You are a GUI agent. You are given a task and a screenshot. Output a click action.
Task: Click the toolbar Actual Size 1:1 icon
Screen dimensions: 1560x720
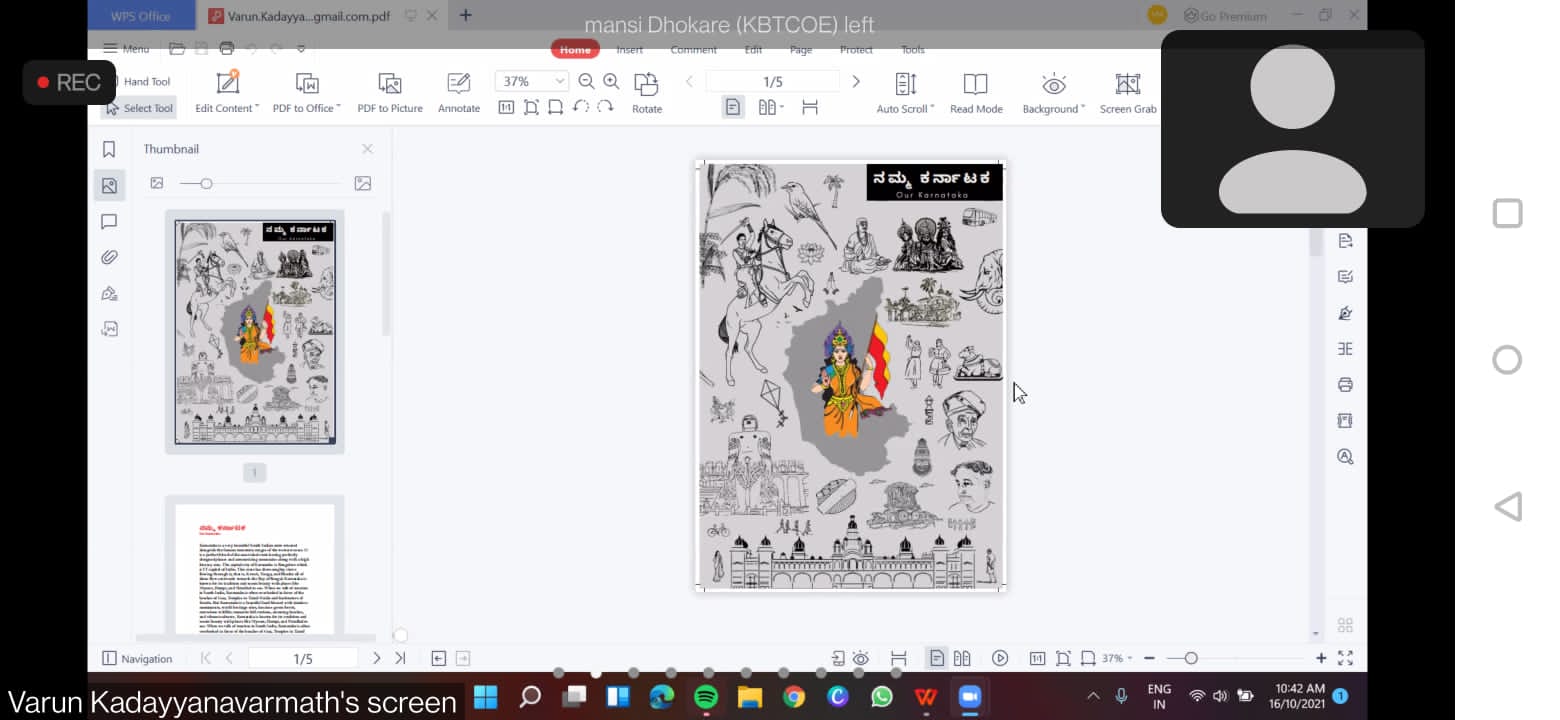coord(506,107)
